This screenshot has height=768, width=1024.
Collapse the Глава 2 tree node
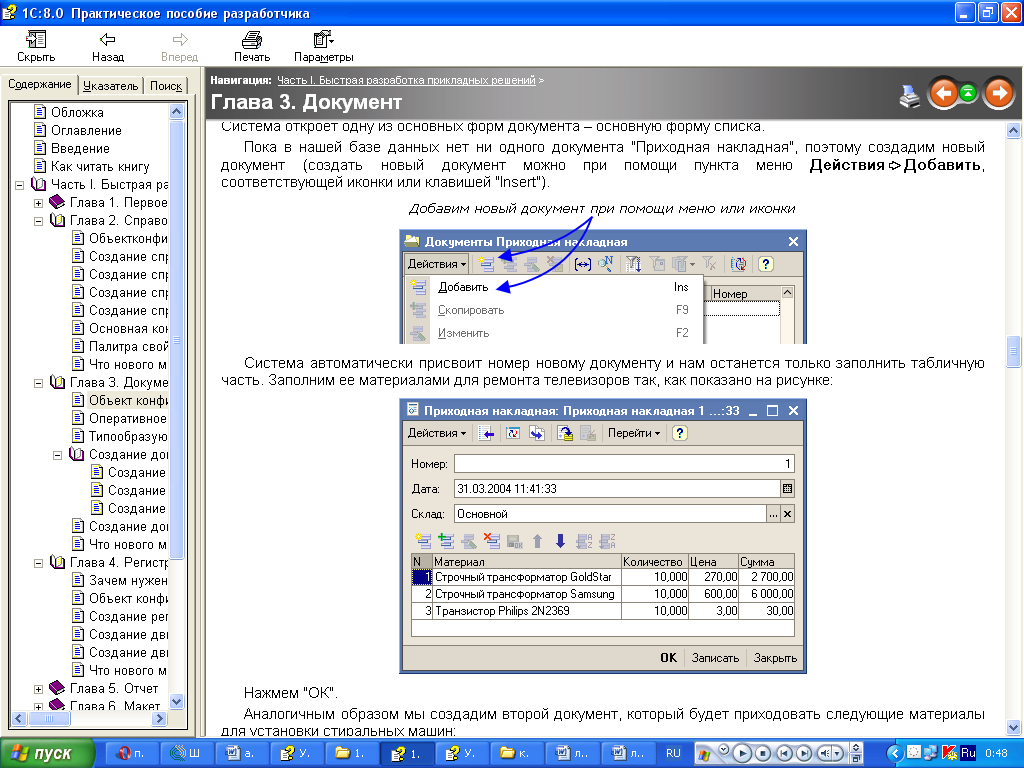[39, 221]
